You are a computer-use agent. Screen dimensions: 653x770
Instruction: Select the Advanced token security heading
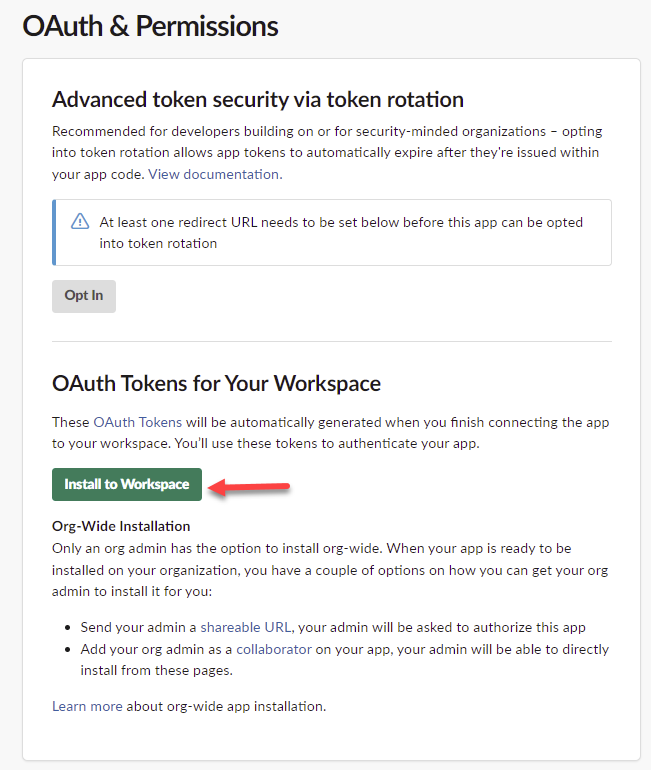click(258, 99)
